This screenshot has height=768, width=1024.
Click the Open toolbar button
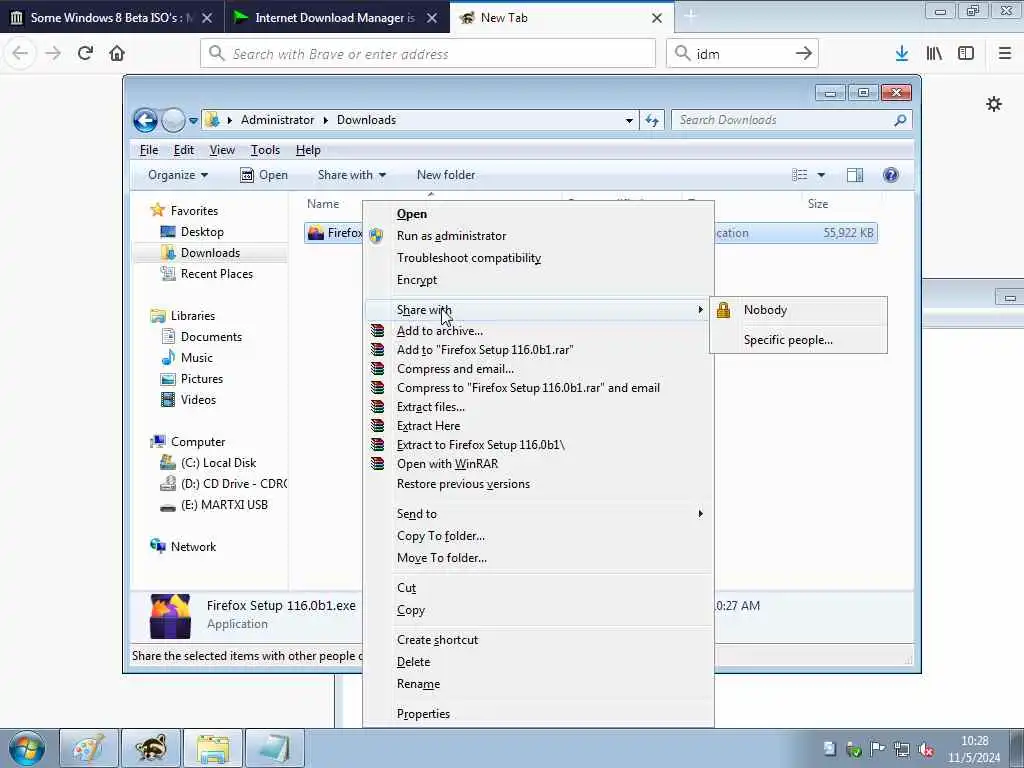264,175
